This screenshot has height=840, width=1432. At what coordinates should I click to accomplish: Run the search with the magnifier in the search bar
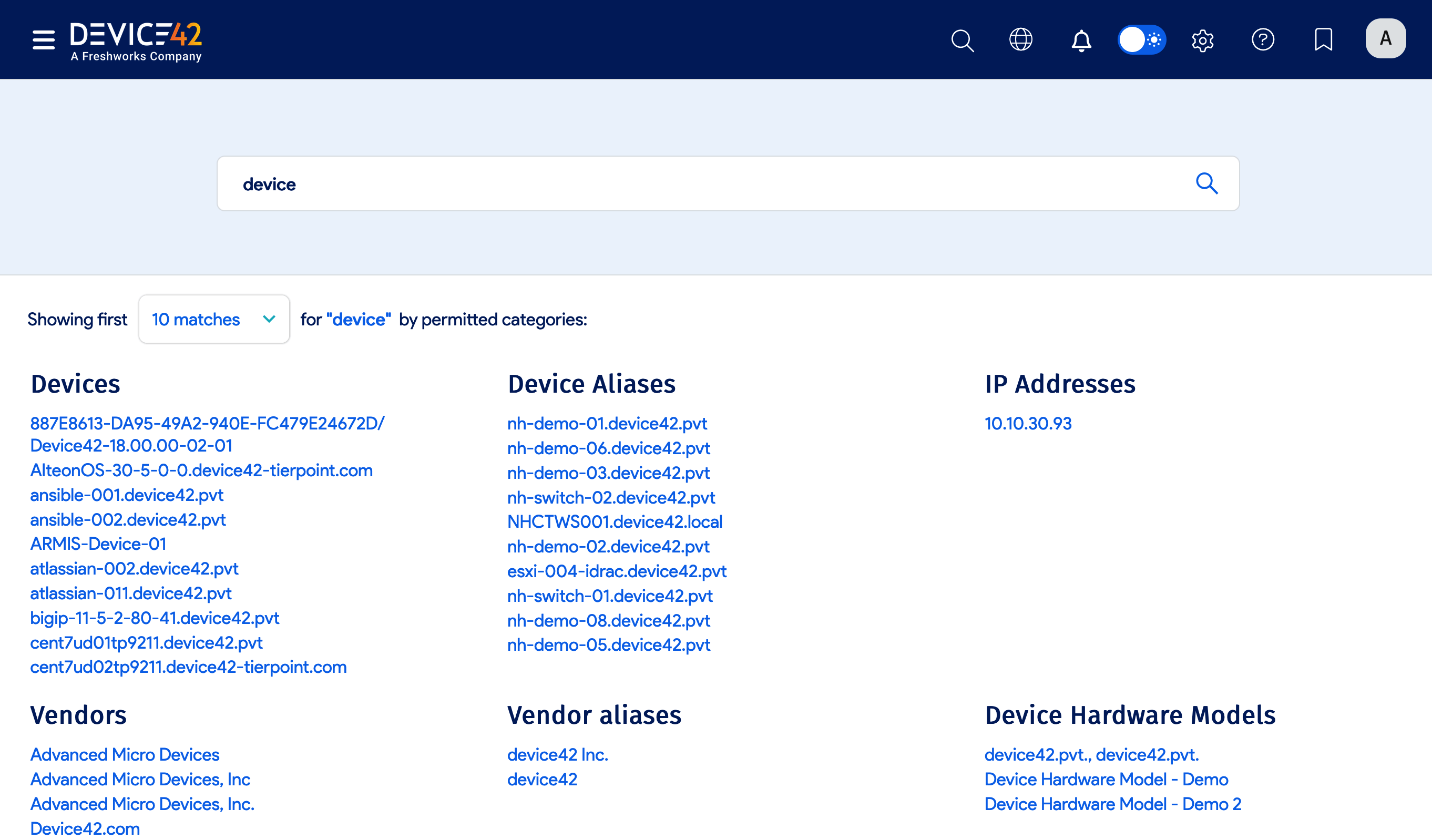(x=1208, y=183)
